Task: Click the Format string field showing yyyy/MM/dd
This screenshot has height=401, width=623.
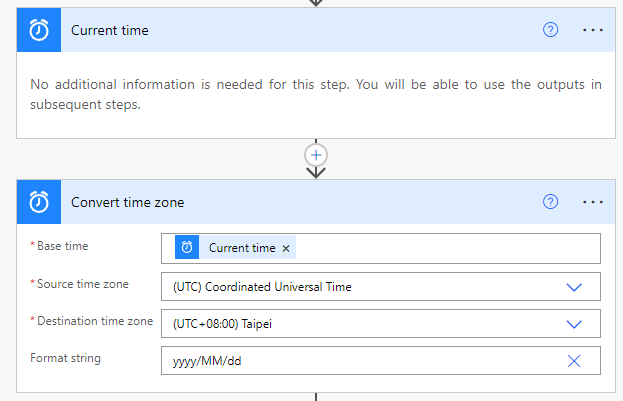Action: 350,361
